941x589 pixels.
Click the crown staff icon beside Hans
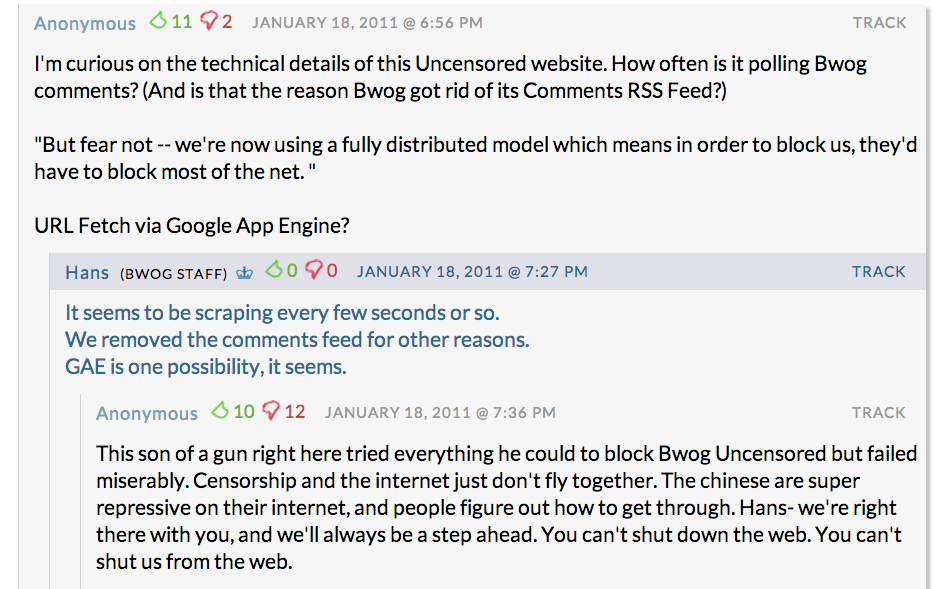(245, 272)
